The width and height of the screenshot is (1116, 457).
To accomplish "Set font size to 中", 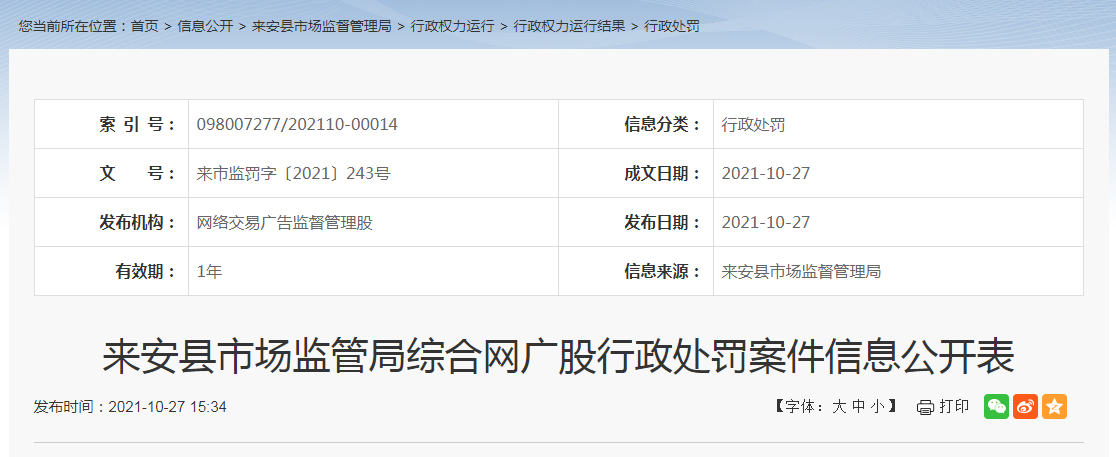I will pyautogui.click(x=859, y=407).
